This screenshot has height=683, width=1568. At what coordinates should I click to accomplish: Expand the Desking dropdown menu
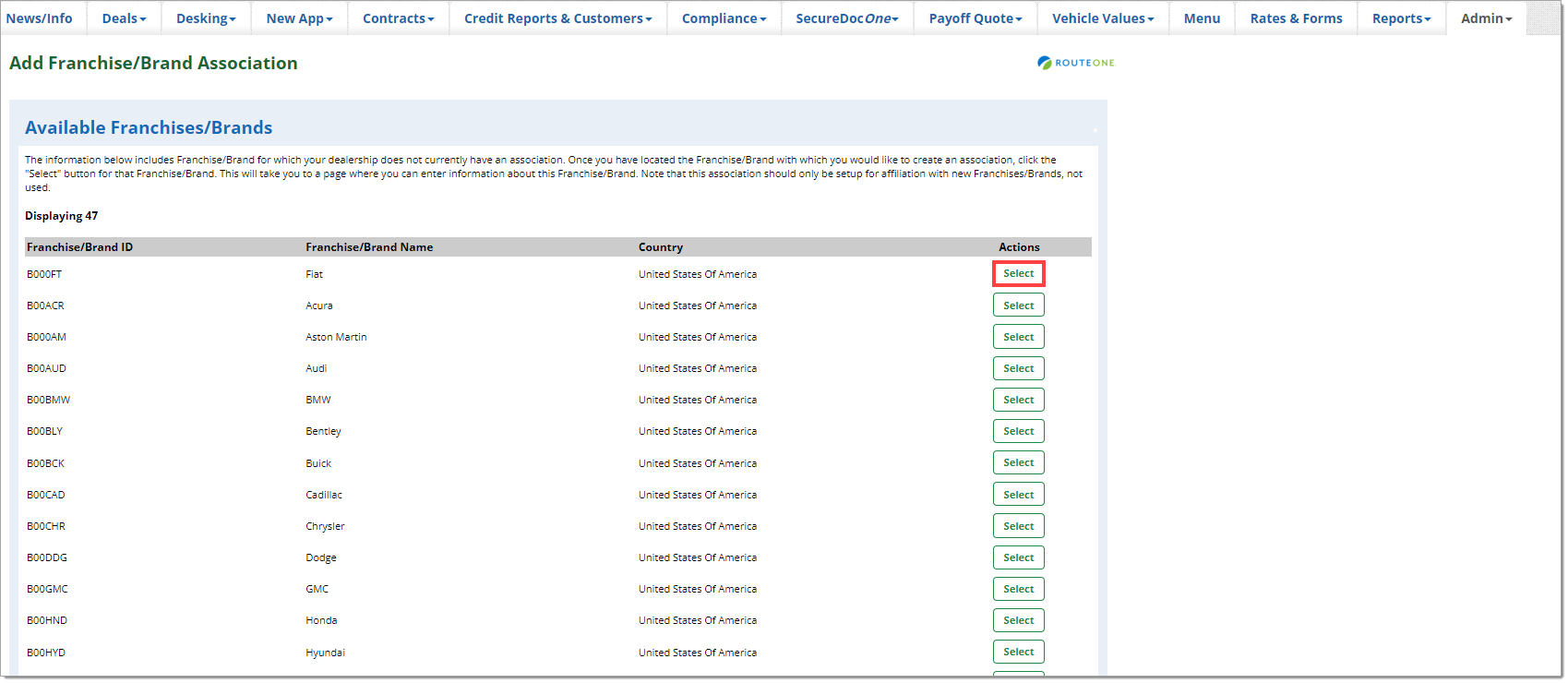click(206, 18)
